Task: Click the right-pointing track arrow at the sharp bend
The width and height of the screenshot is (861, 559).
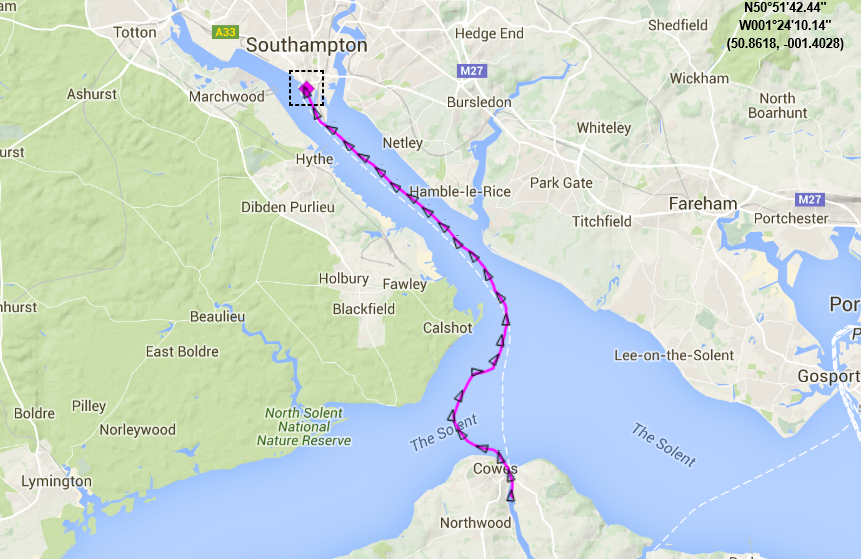Action: coord(476,372)
